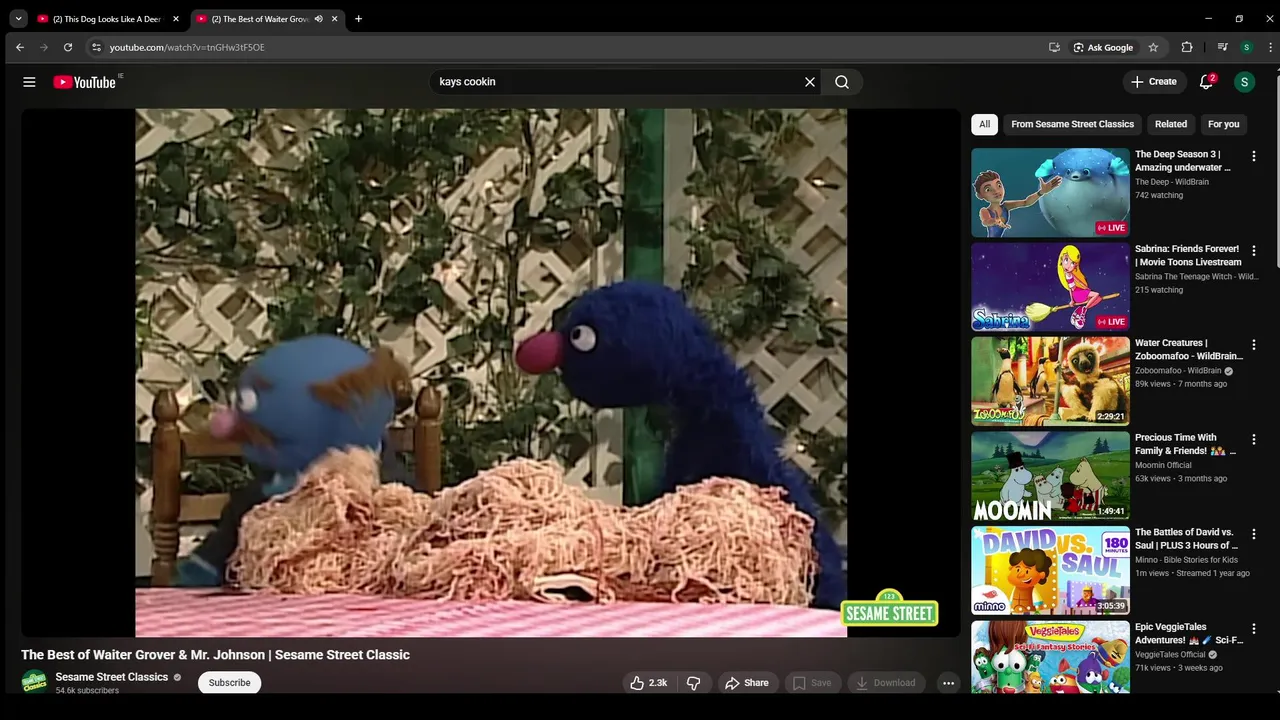The width and height of the screenshot is (1280, 720).
Task: Open the YouTube guide hamburger menu
Action: (29, 82)
